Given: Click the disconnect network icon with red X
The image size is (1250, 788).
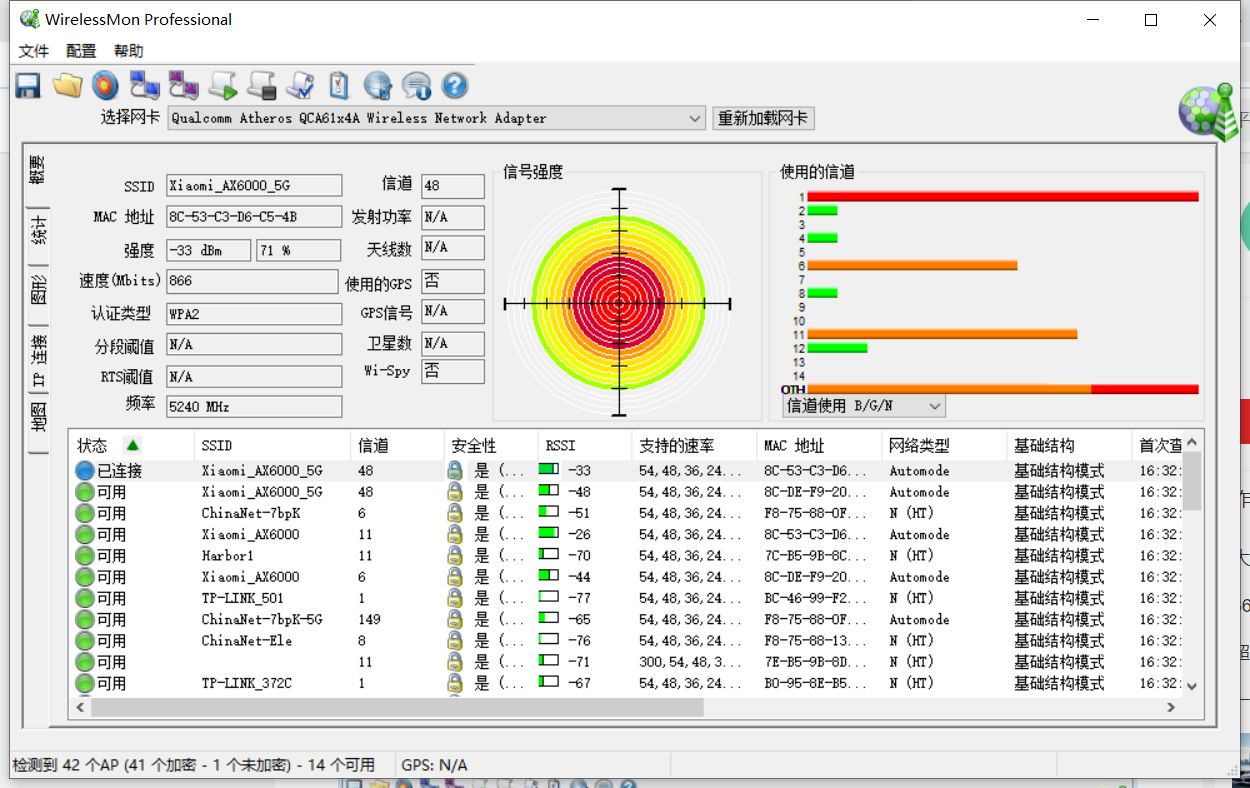Looking at the screenshot, I should point(183,86).
